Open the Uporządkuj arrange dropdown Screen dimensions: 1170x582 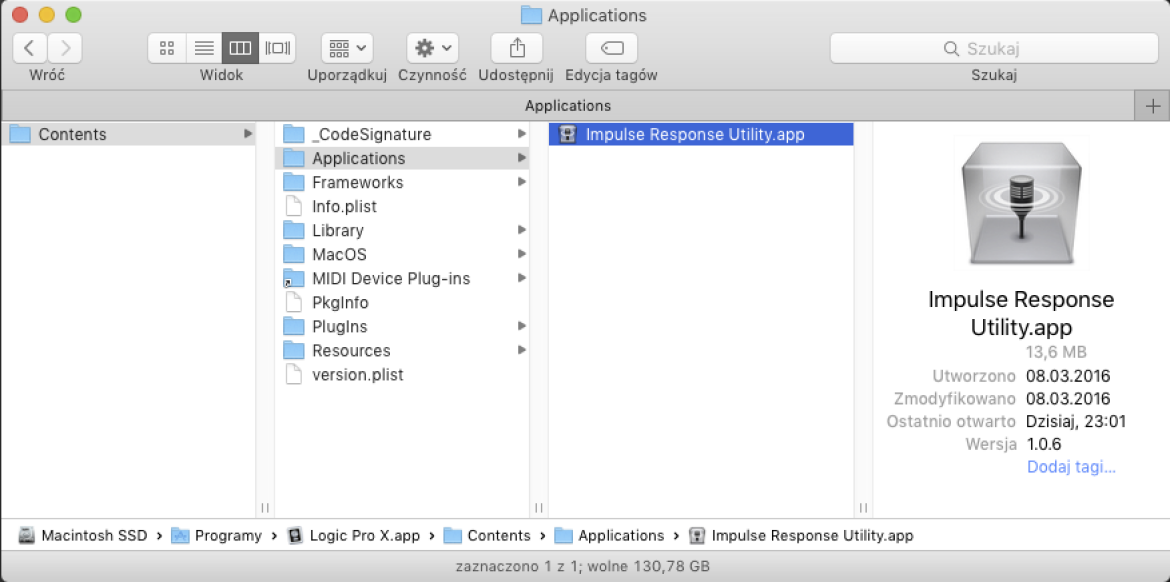click(x=347, y=48)
